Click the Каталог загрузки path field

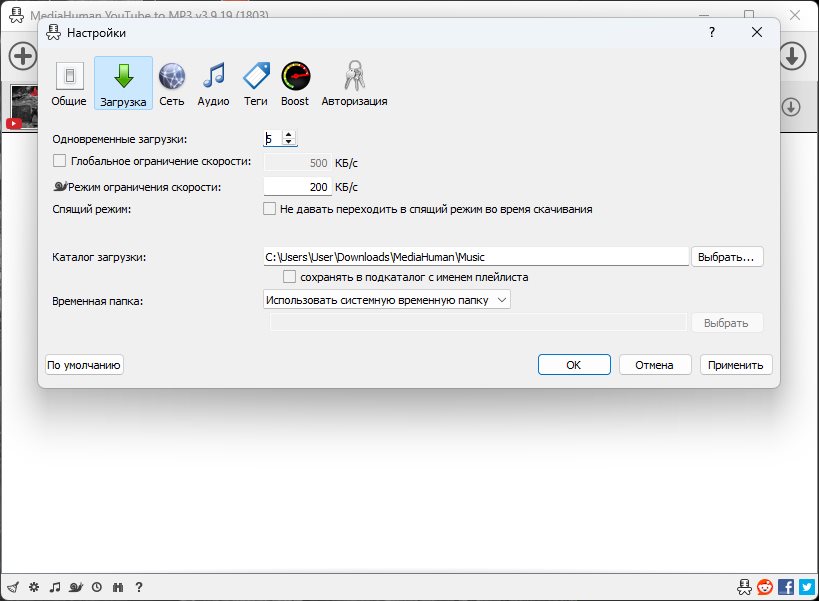[475, 257]
